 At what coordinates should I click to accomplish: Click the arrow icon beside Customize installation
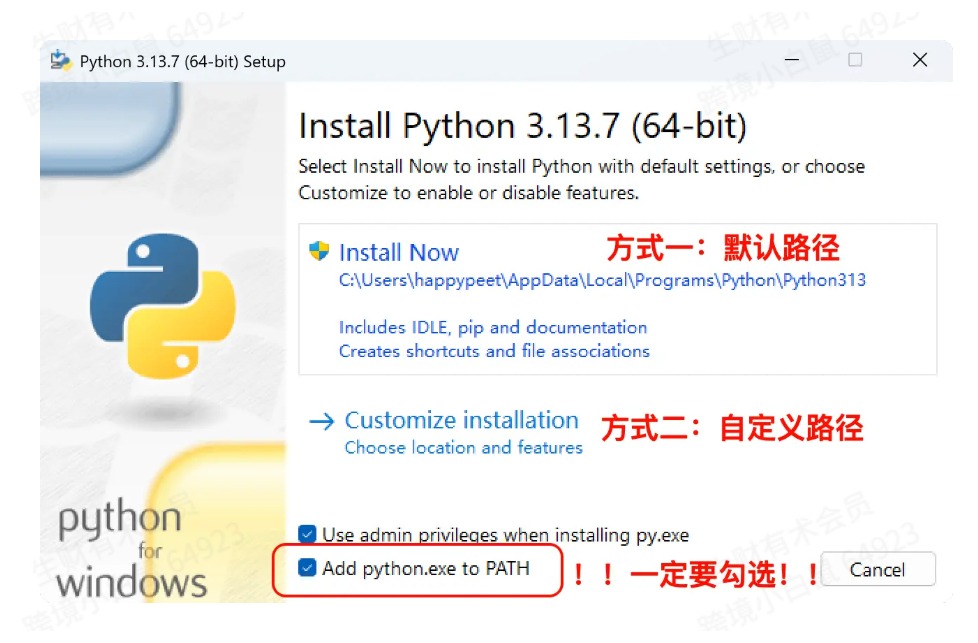[x=322, y=422]
